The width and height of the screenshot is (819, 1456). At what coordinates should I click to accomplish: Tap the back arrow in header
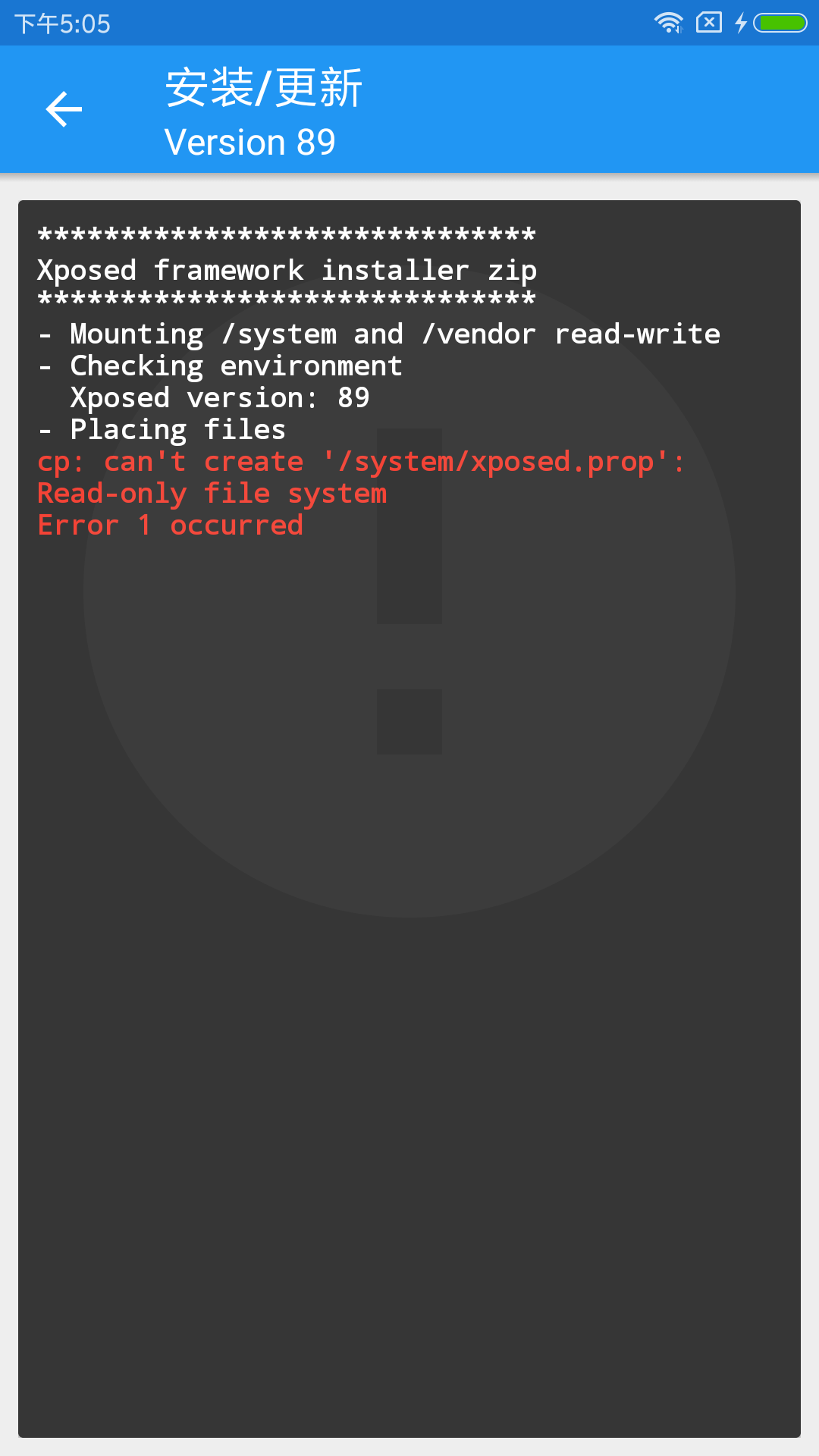point(64,109)
